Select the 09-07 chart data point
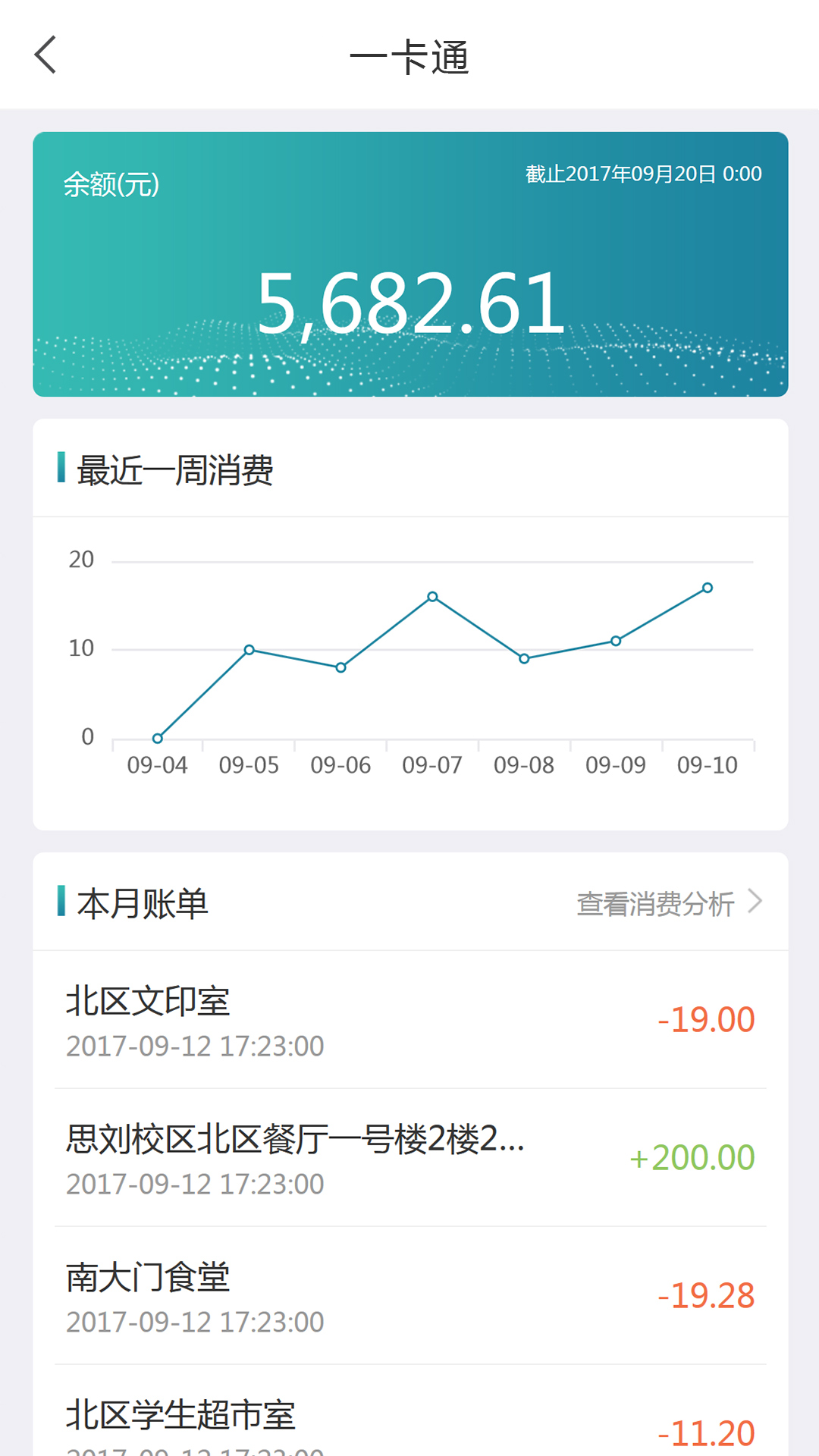819x1456 pixels. pyautogui.click(x=432, y=597)
